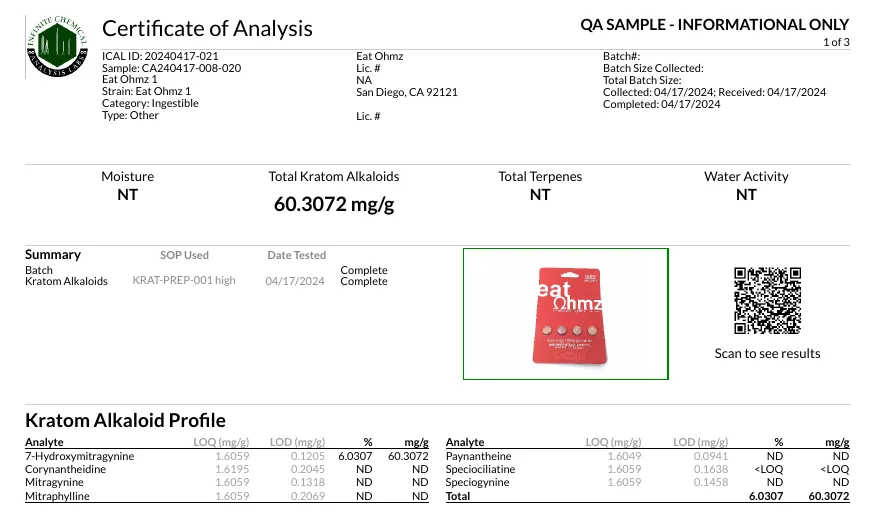The width and height of the screenshot is (870, 520).
Task: Click 'KRAT-PREP-001 high' SOP entry
Action: [184, 281]
